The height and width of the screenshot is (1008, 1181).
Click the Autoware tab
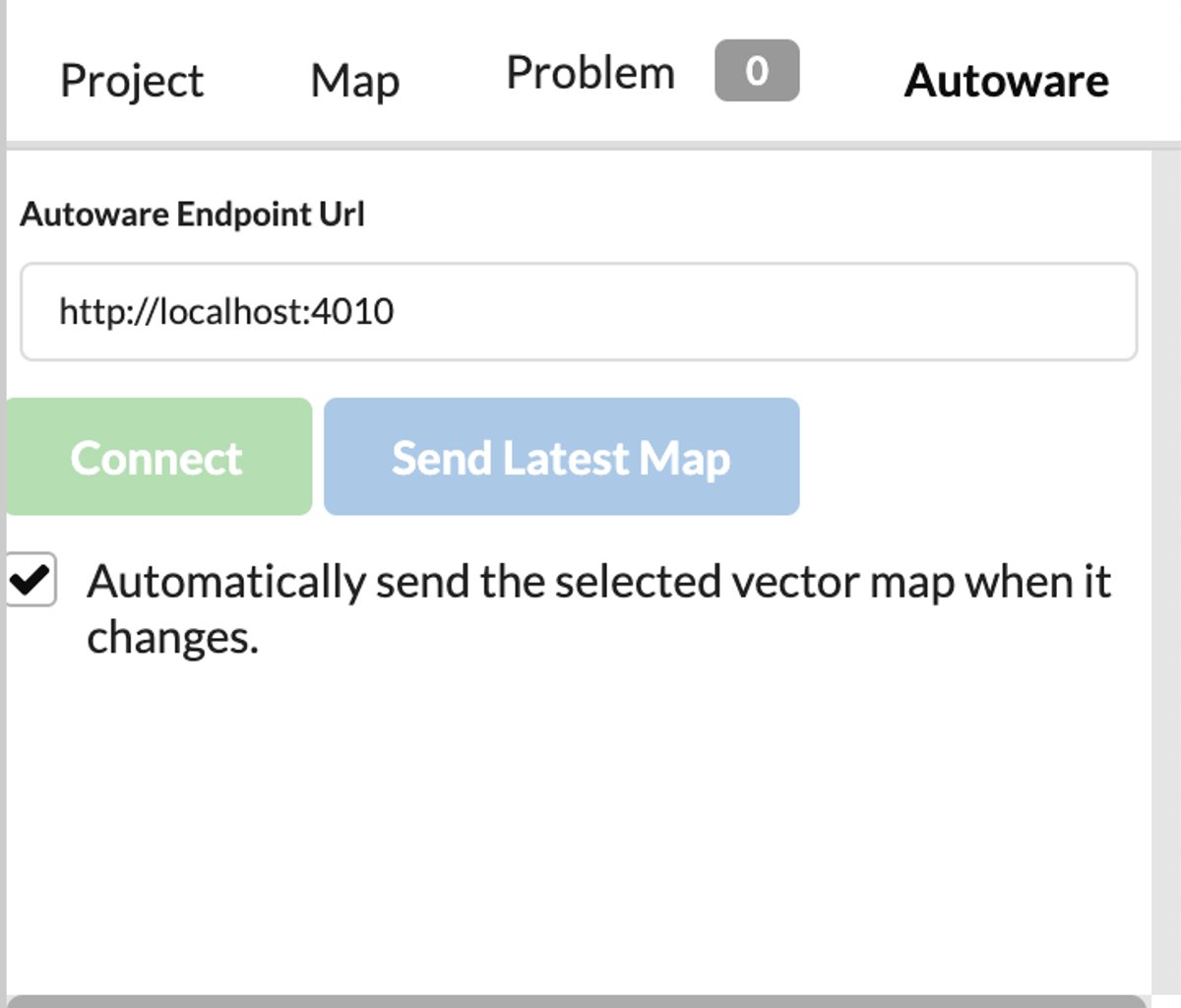pyautogui.click(x=1007, y=81)
